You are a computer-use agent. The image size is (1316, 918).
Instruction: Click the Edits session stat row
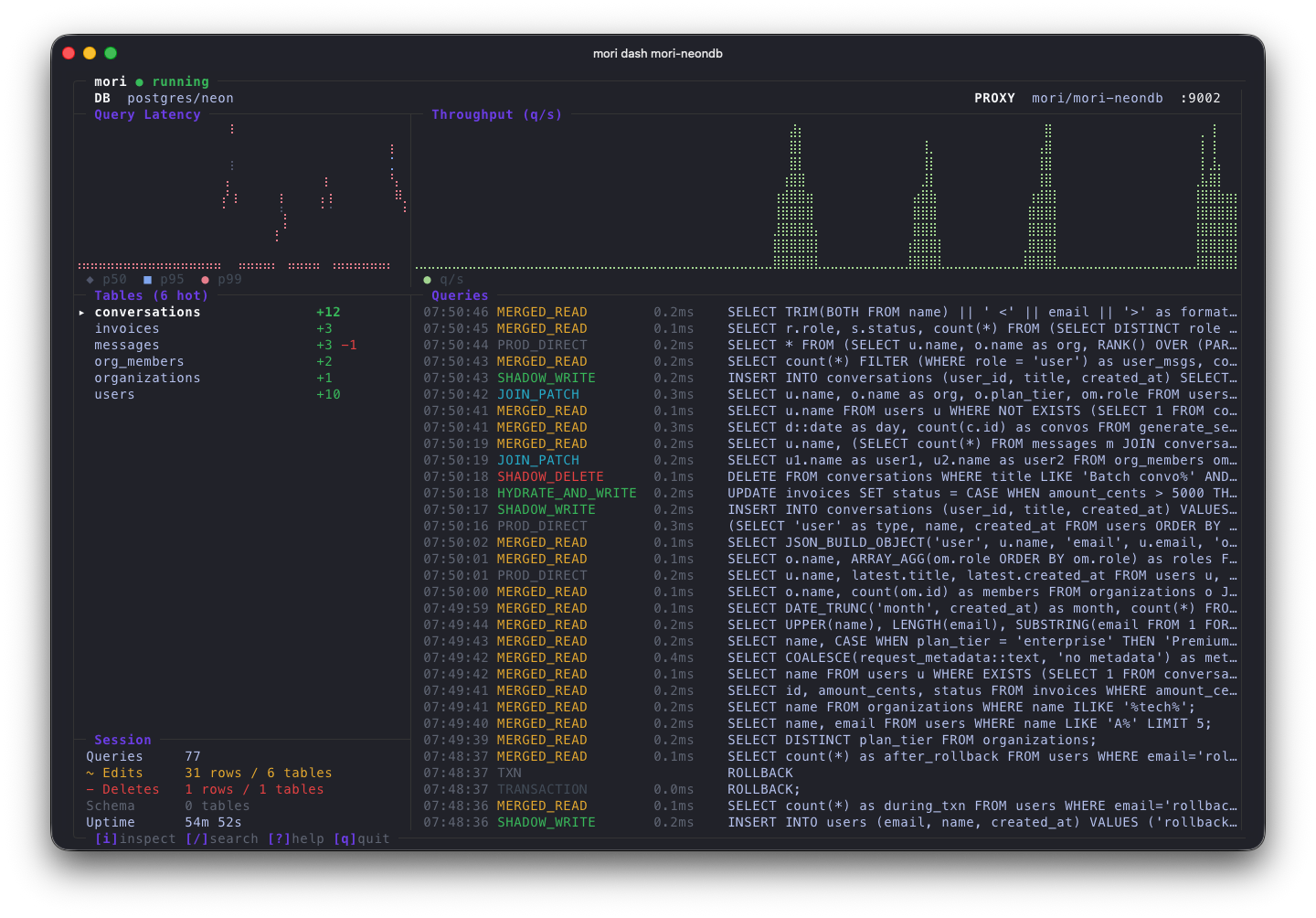pos(209,774)
